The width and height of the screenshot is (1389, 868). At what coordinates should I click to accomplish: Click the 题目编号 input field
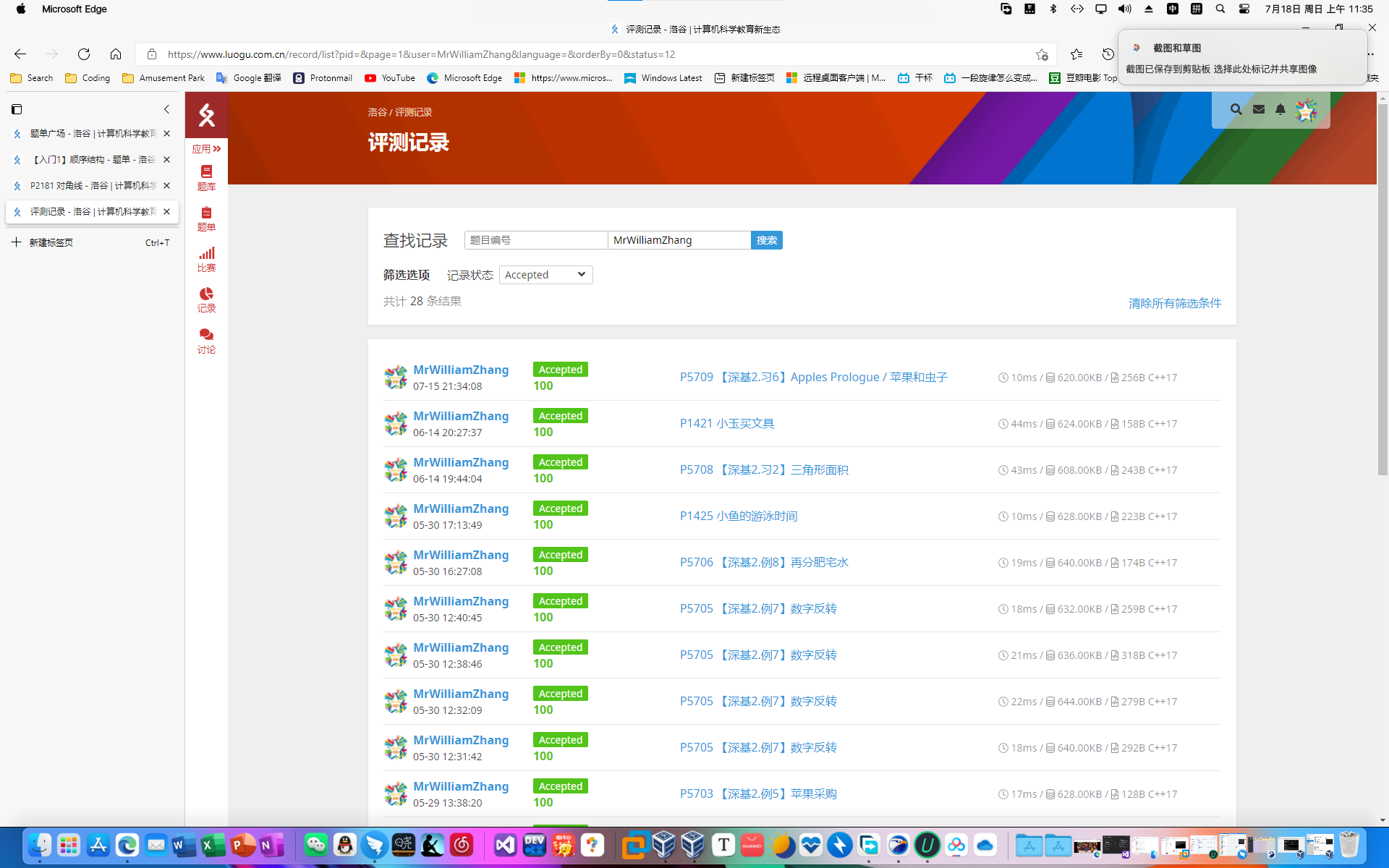536,240
